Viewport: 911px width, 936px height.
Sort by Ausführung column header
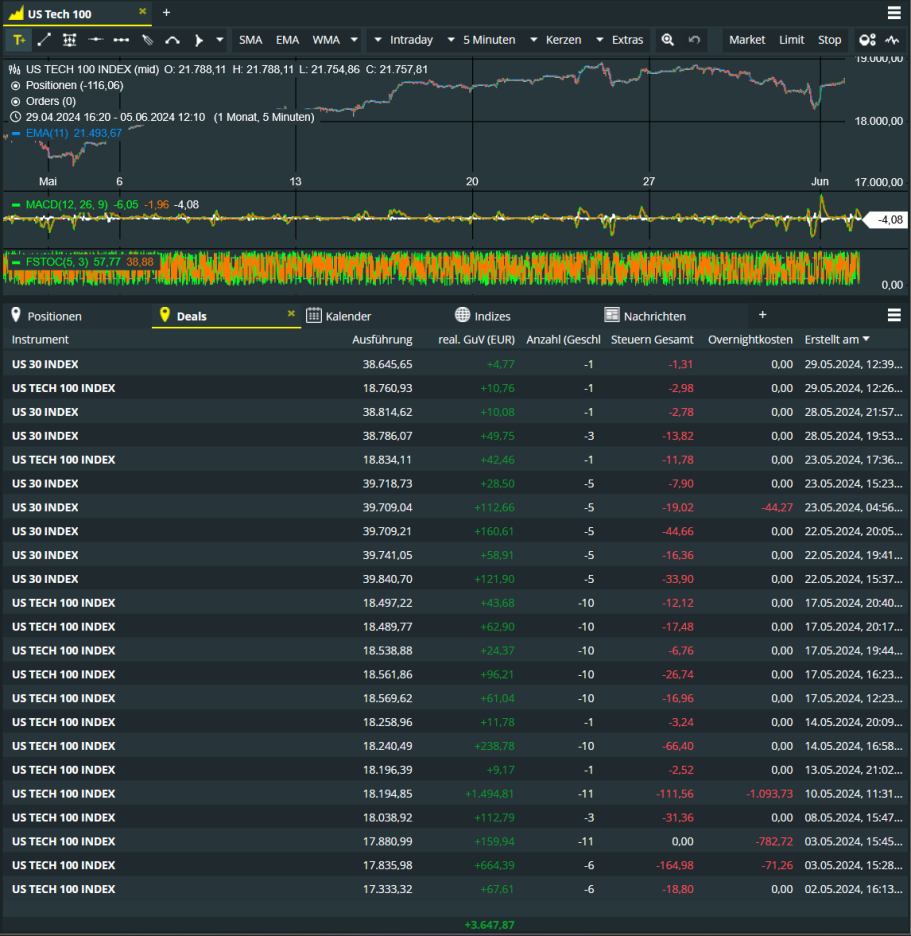[382, 340]
